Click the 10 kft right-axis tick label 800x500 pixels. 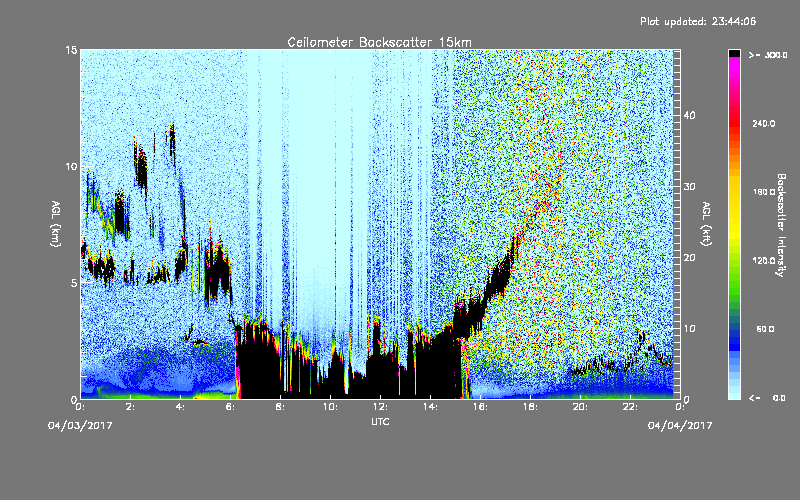(x=689, y=328)
